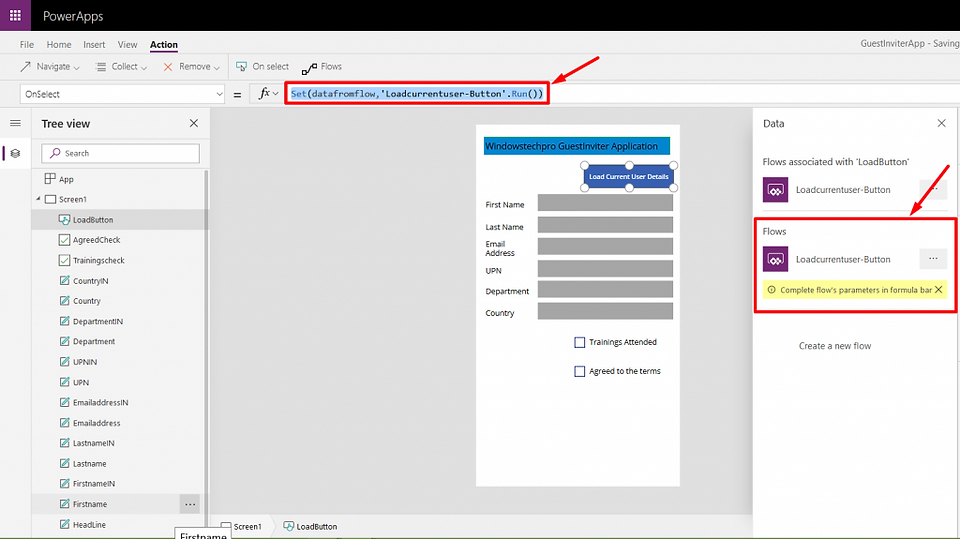Open ellipsis for Loadcurrentuser-Button under Flows
The height and width of the screenshot is (539, 960).
[x=933, y=258]
